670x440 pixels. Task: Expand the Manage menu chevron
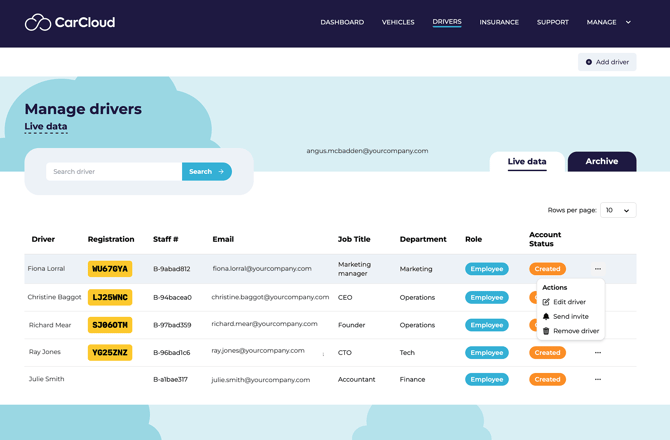(628, 22)
